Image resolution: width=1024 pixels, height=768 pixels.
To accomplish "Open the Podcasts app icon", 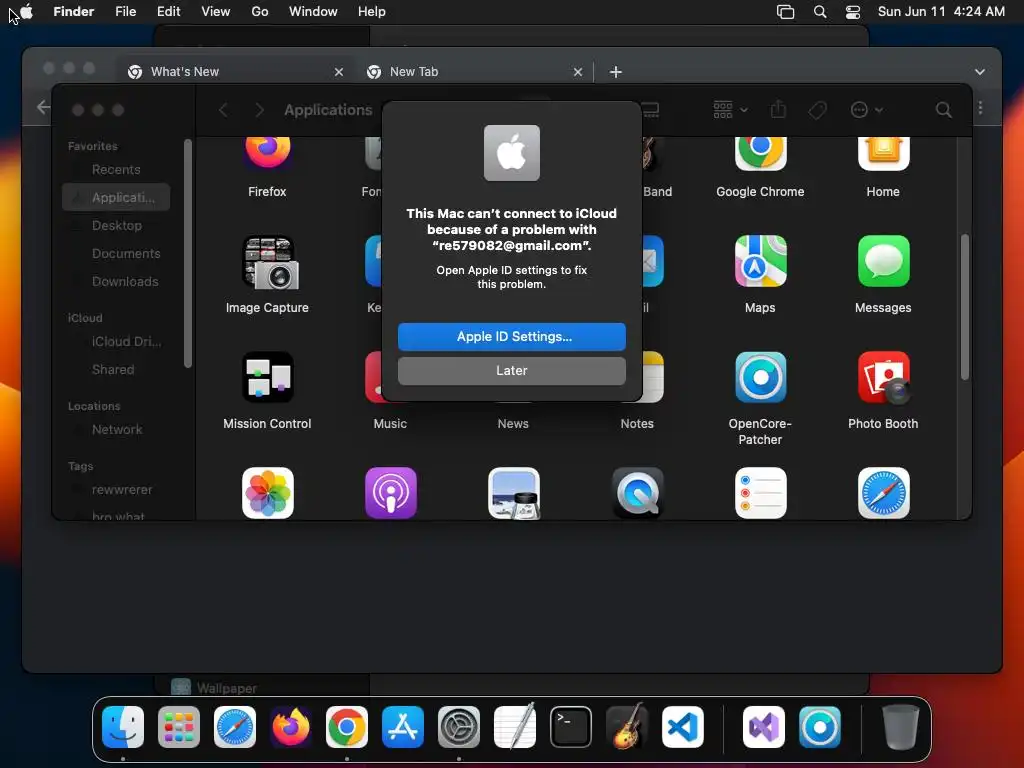I will [391, 493].
